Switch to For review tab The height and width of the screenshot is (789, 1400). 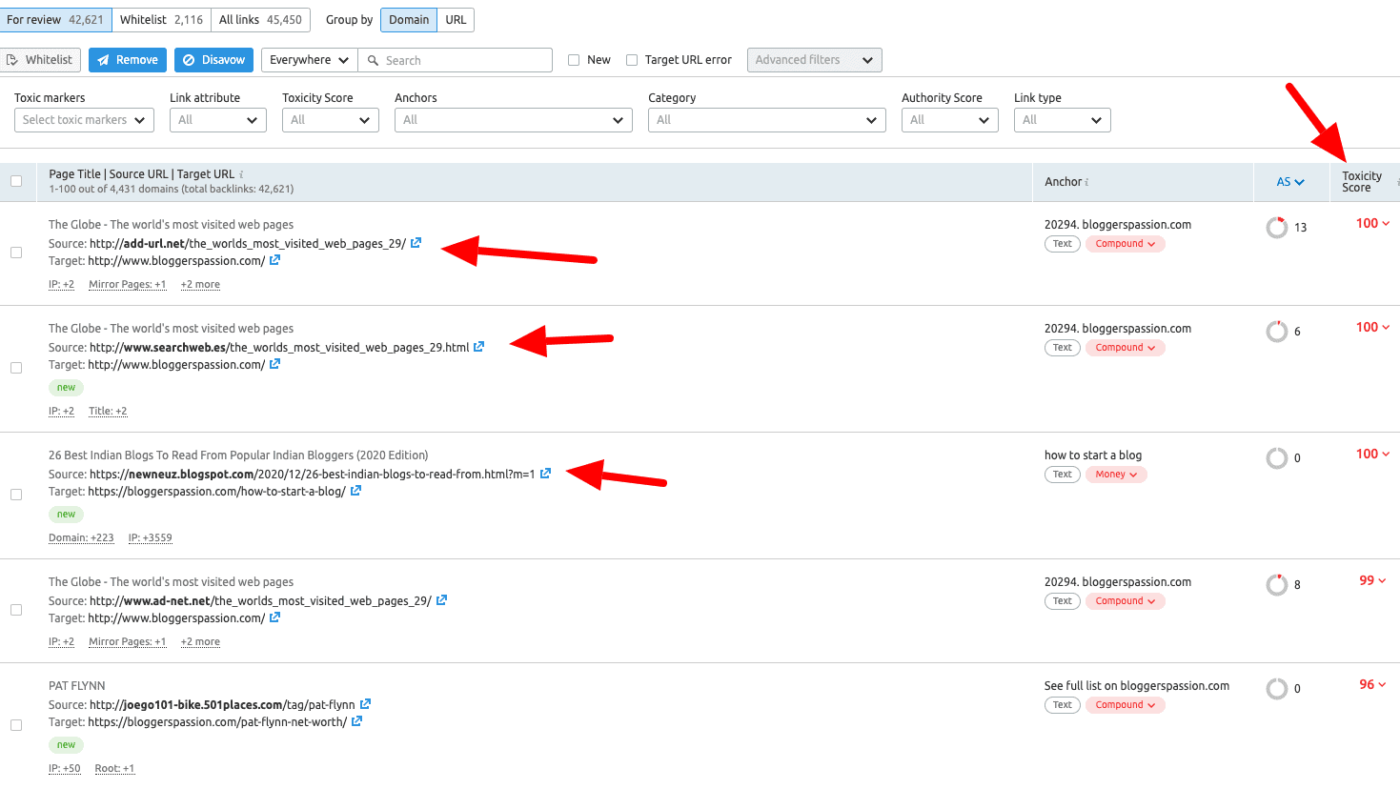pyautogui.click(x=56, y=20)
